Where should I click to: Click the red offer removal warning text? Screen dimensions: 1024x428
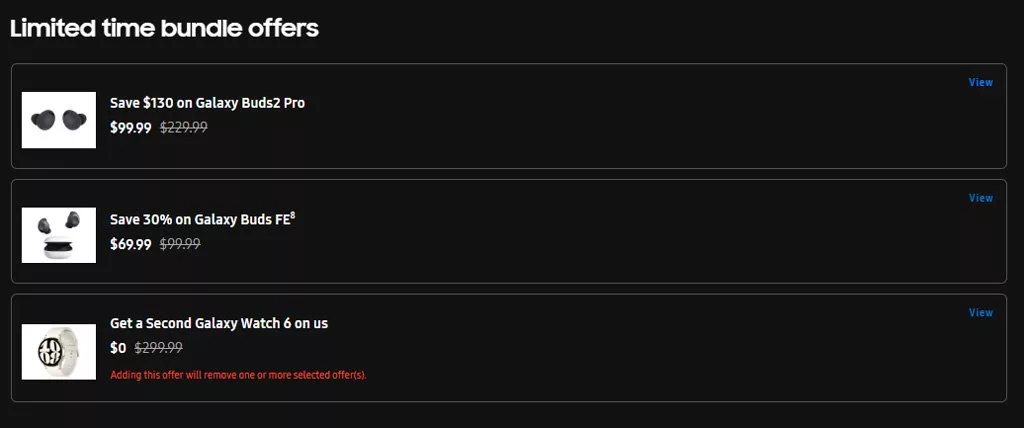pos(238,375)
